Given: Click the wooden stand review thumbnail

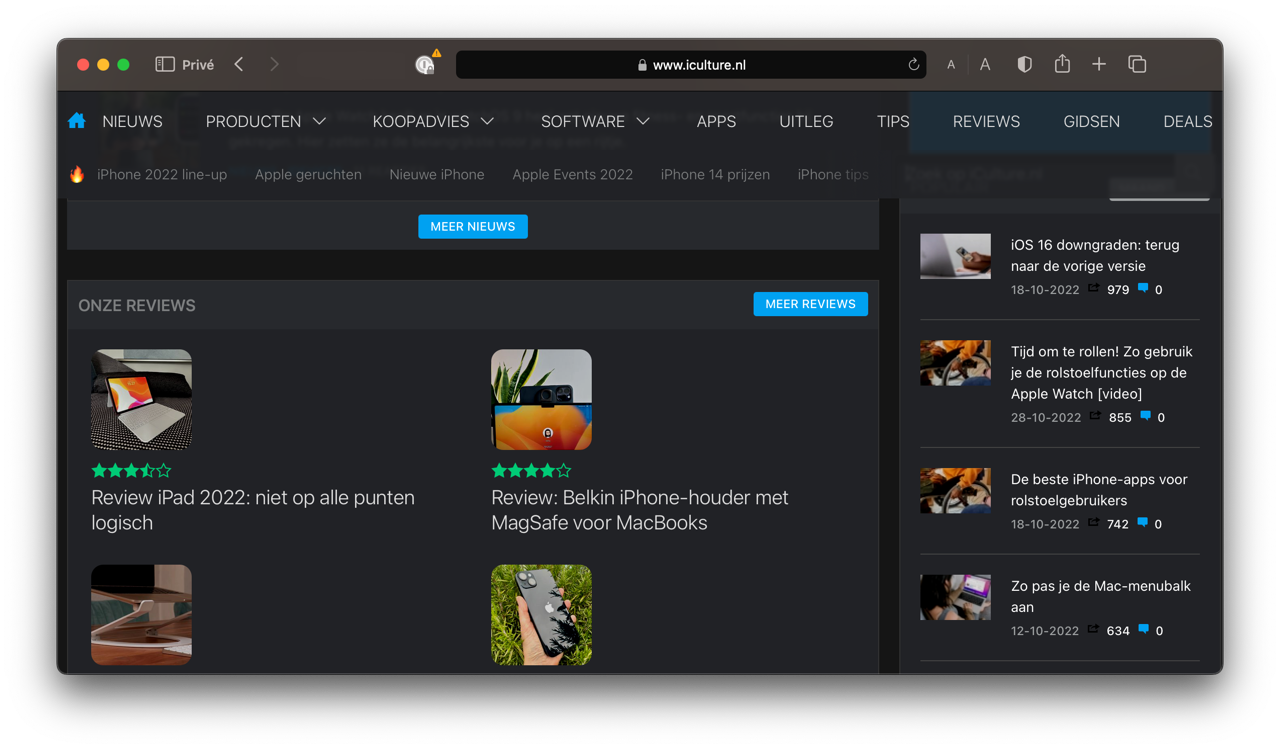Looking at the screenshot, I should (141, 614).
